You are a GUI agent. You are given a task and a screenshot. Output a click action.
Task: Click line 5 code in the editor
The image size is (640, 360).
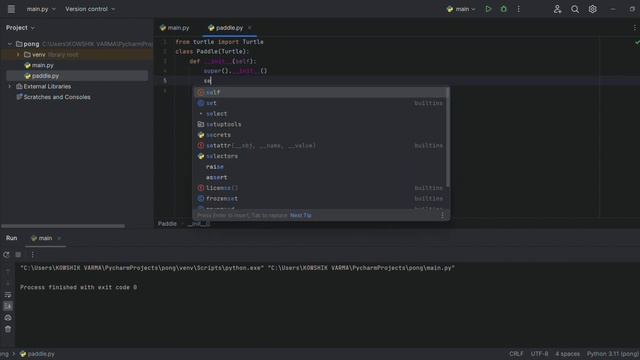(x=207, y=81)
